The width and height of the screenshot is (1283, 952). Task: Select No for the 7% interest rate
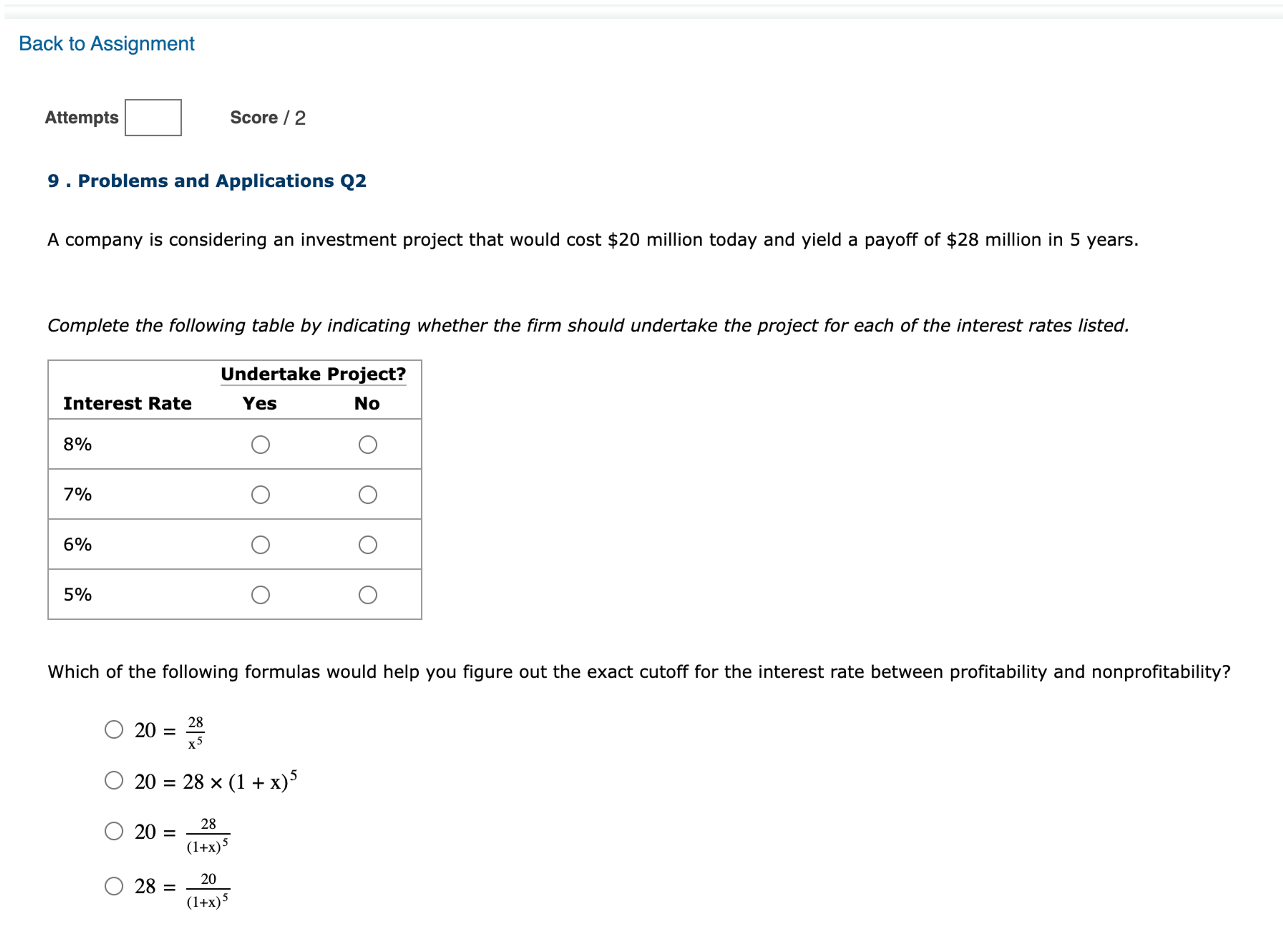[368, 494]
